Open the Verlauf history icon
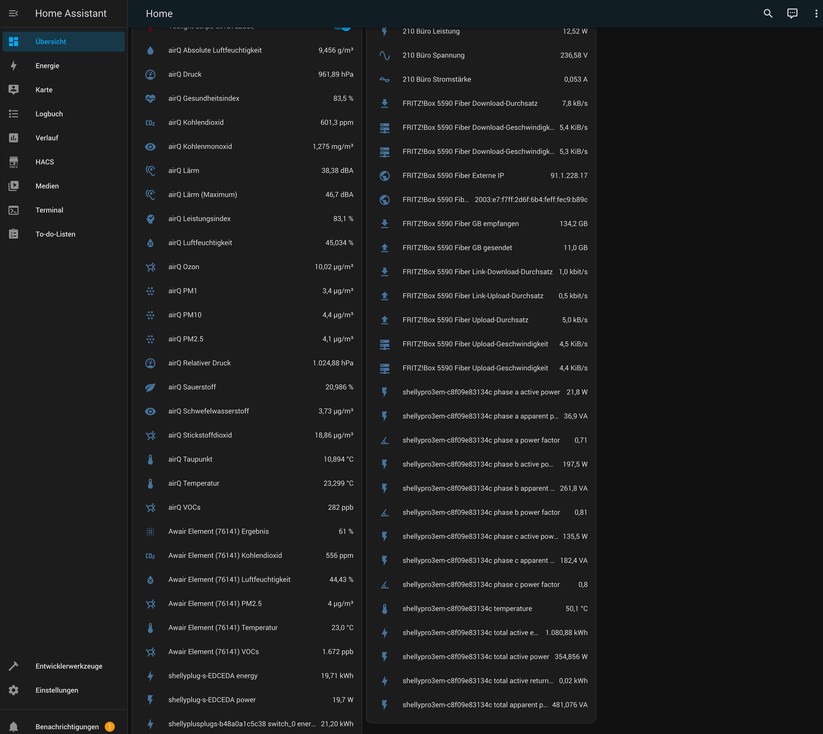 [14, 137]
